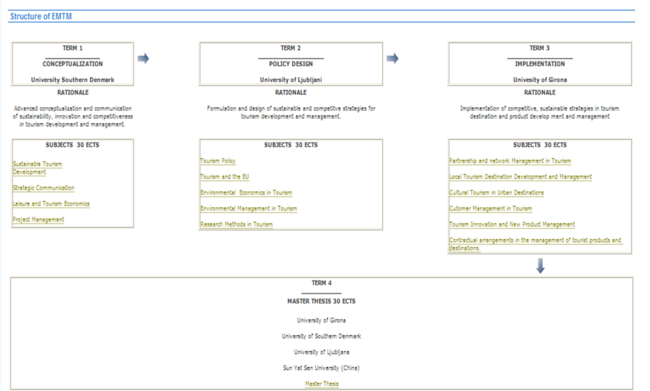Open Customer Management in Tourism link
Screen dimensions: 650x391
[490, 208]
